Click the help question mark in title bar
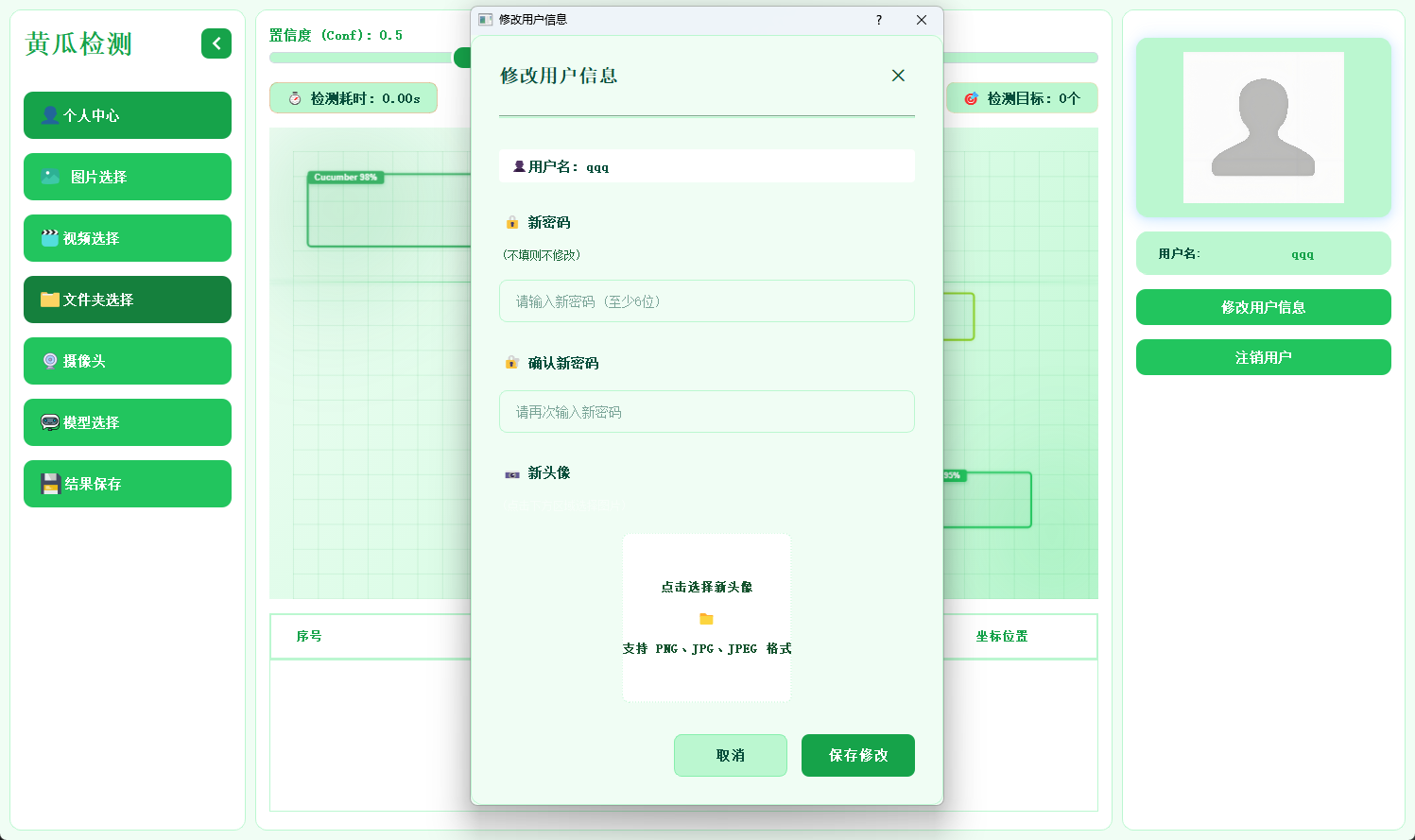Viewport: 1415px width, 840px height. coord(879,20)
